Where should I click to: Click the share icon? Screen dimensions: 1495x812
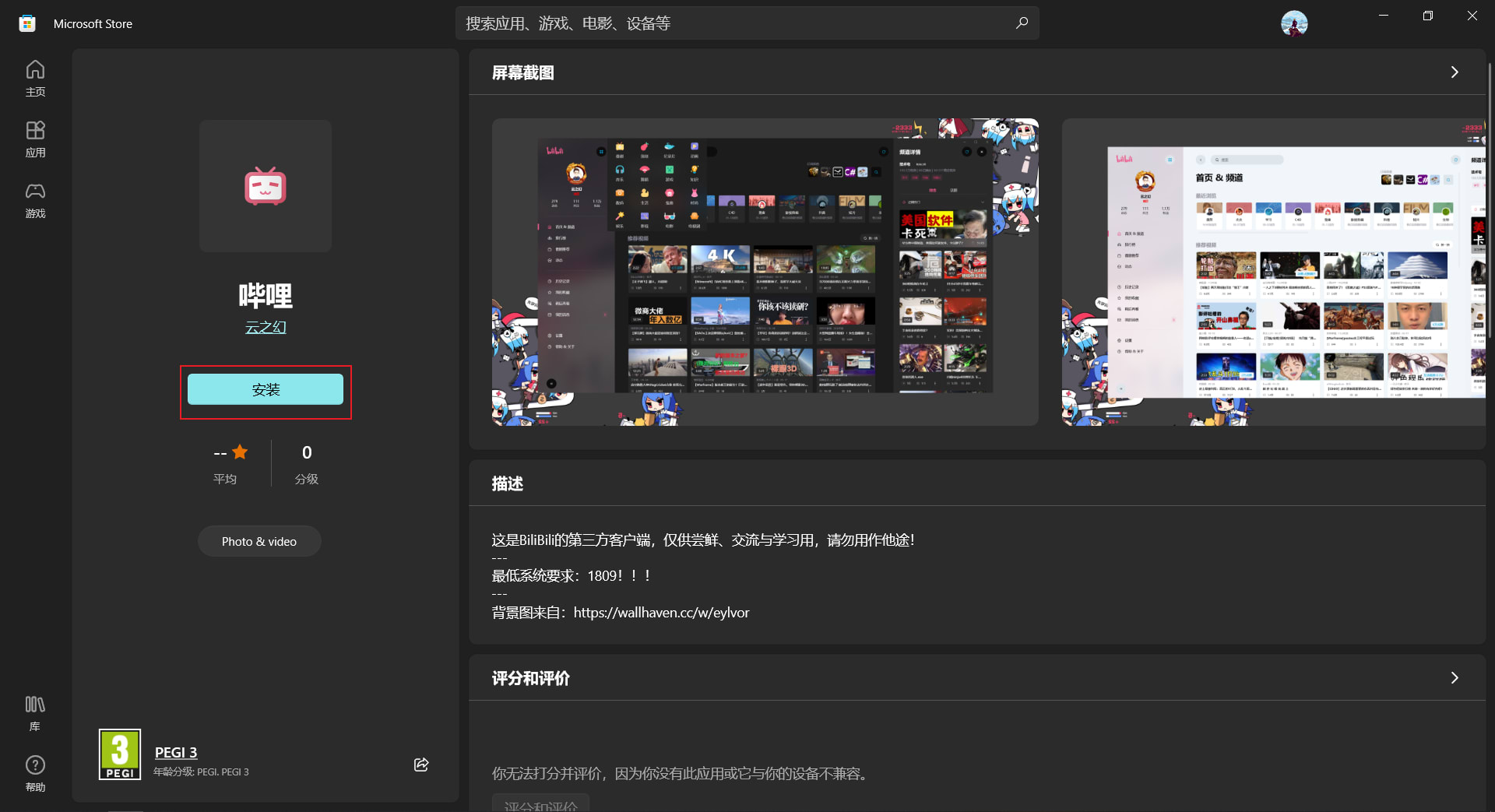421,765
